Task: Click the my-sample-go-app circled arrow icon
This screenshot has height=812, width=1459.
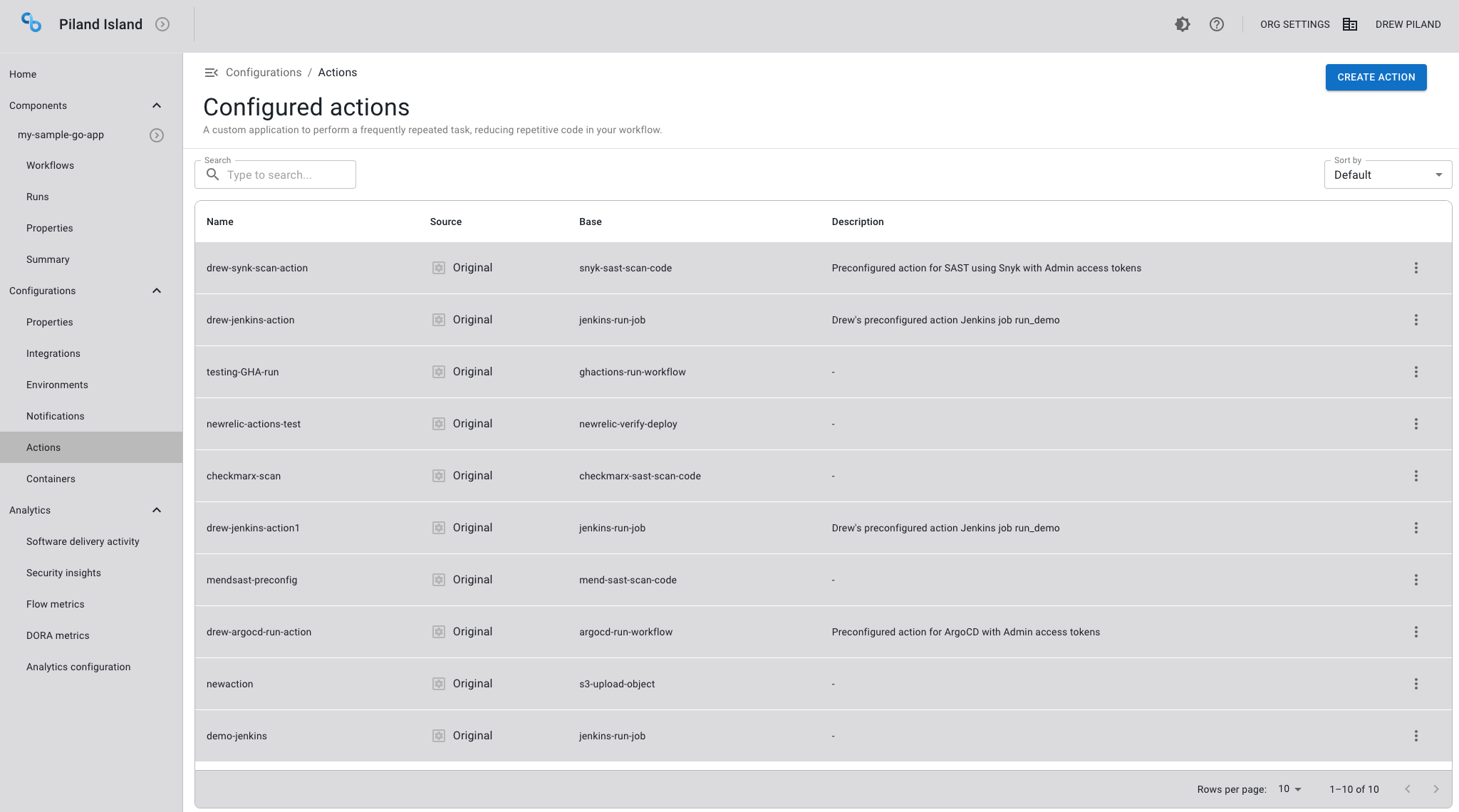Action: click(157, 135)
